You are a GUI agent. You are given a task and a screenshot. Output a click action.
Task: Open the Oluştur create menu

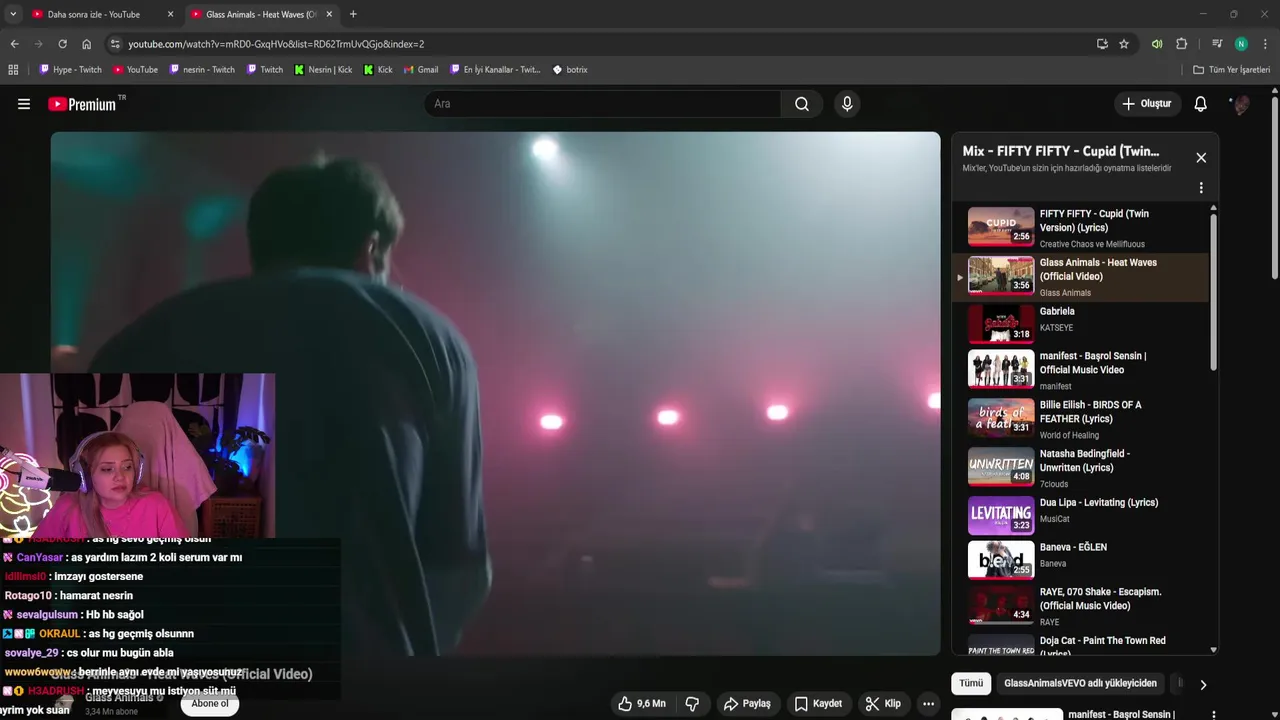(1146, 104)
